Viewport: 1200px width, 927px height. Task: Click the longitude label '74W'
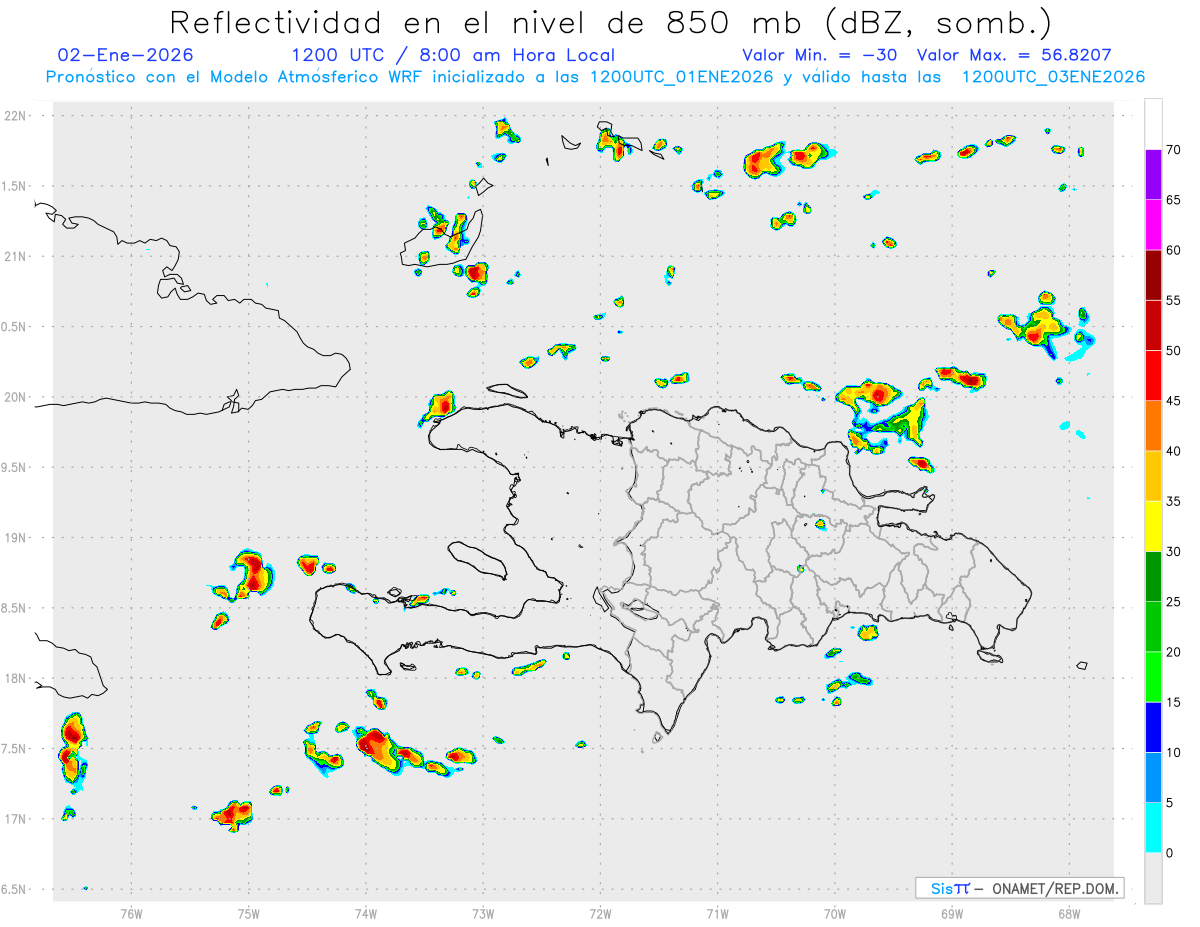(366, 913)
